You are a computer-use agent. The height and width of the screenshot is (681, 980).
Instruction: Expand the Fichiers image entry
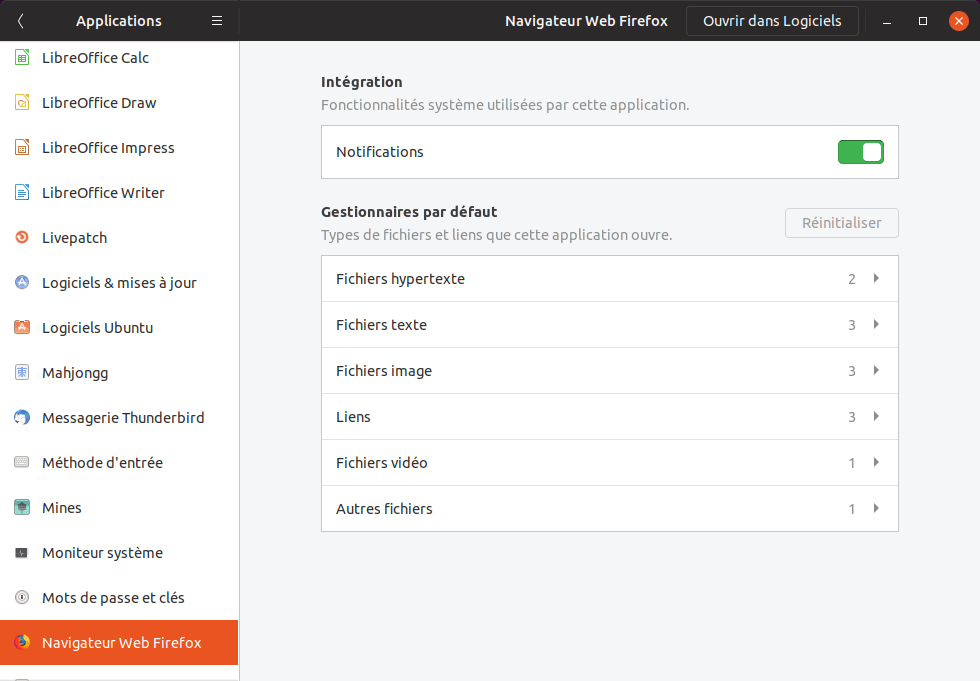(x=876, y=371)
